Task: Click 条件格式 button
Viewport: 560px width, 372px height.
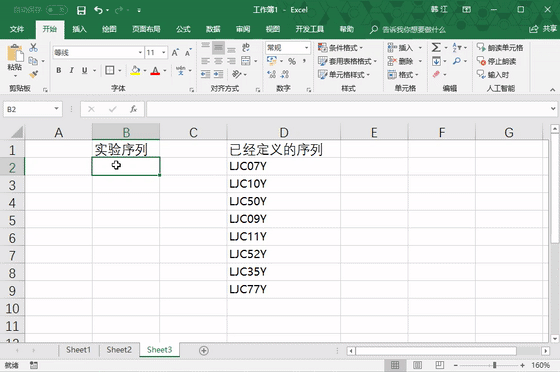Action: (340, 47)
